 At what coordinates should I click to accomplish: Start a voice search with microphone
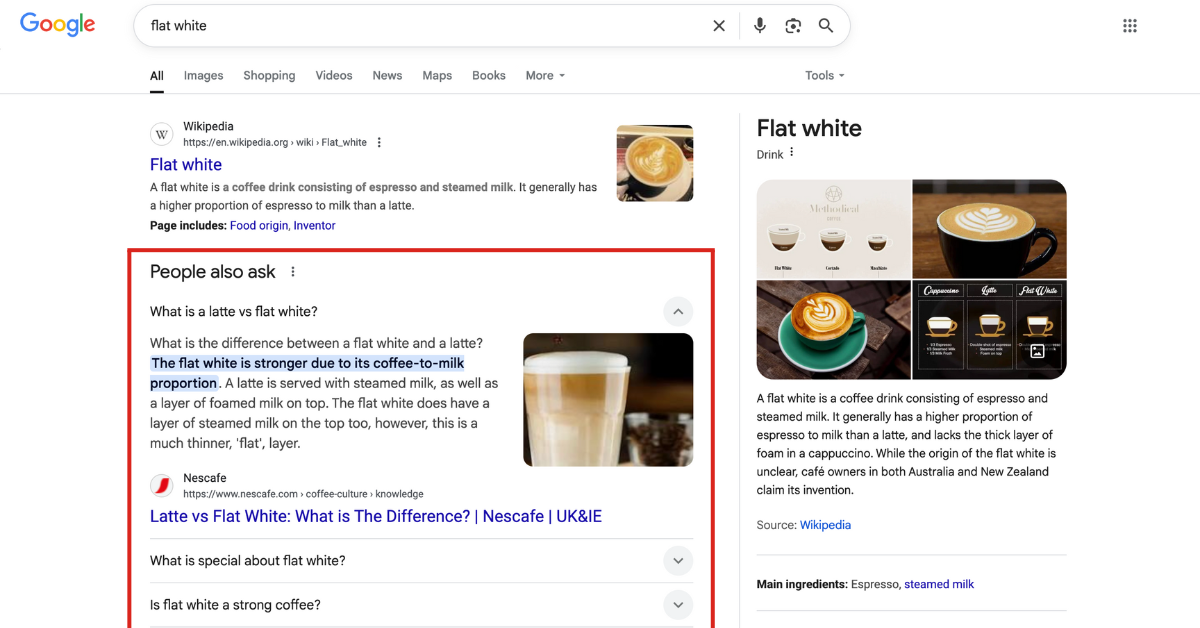pos(760,26)
